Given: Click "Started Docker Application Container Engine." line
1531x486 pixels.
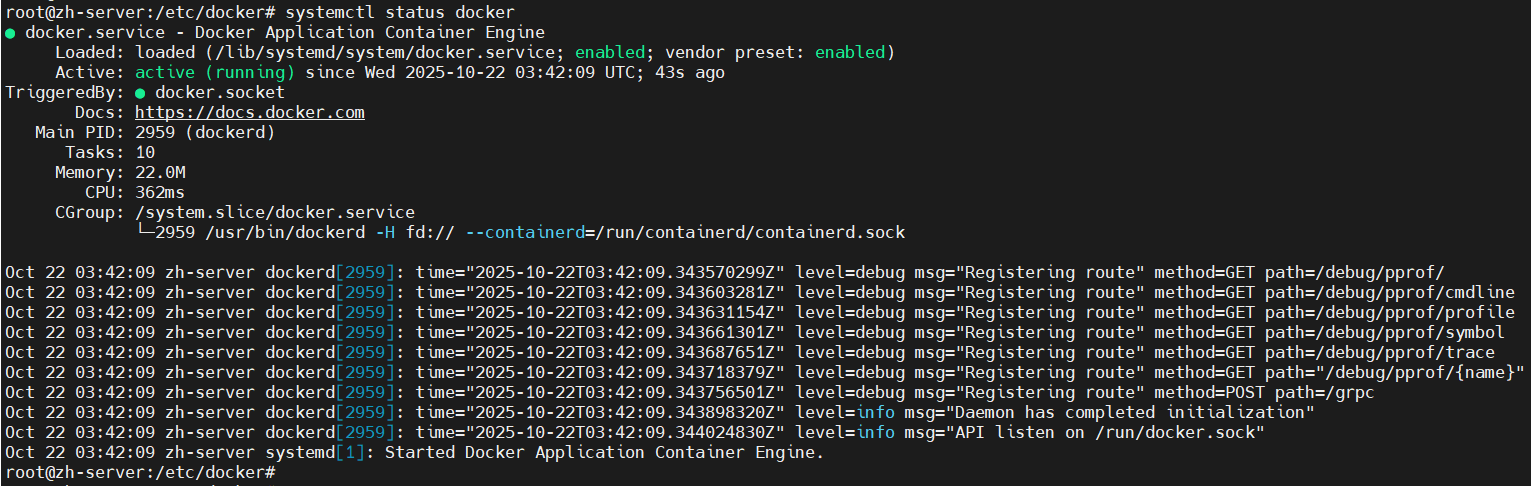Looking at the screenshot, I should (605, 452).
